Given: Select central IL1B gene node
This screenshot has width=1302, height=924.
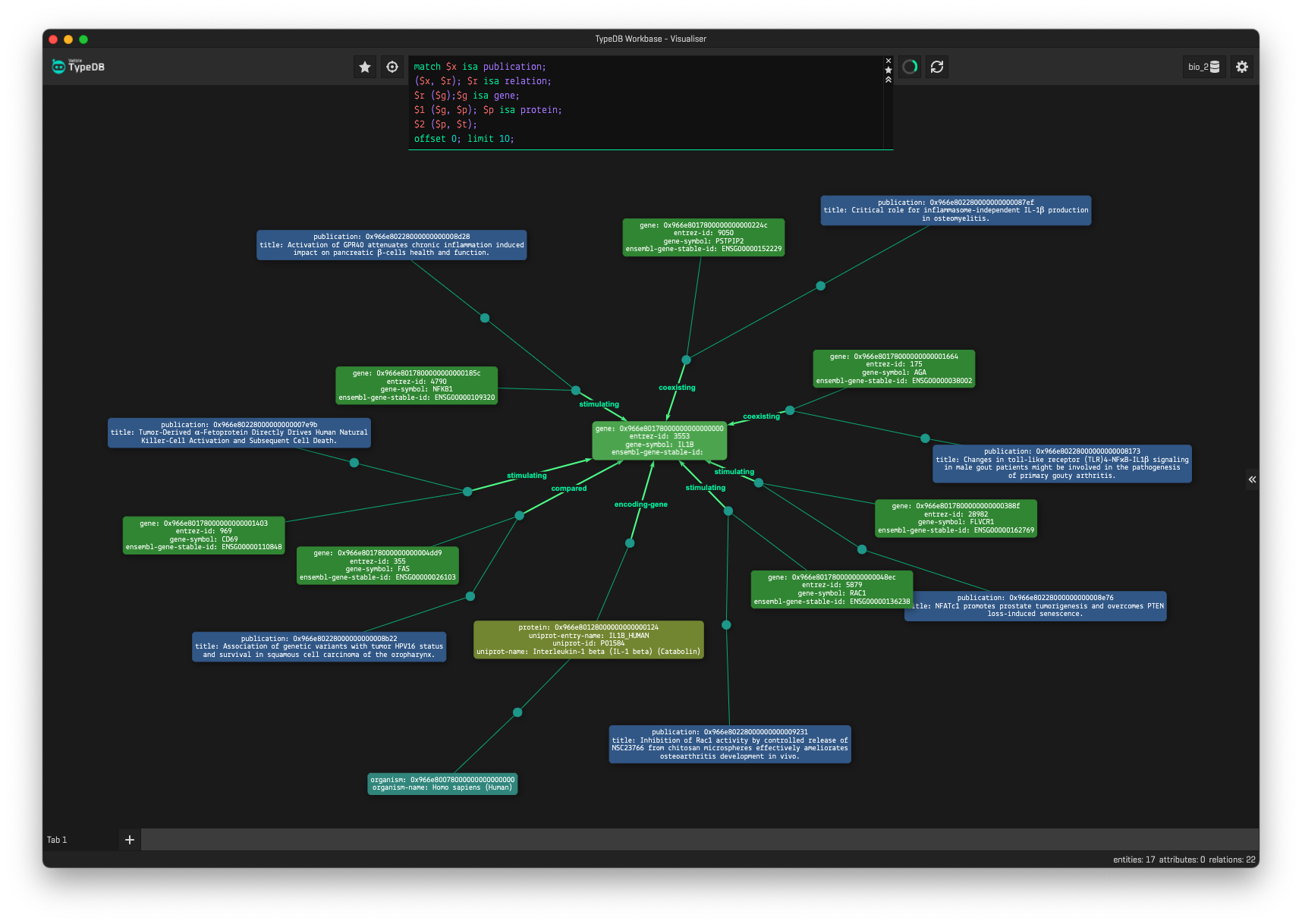Looking at the screenshot, I should point(659,441).
